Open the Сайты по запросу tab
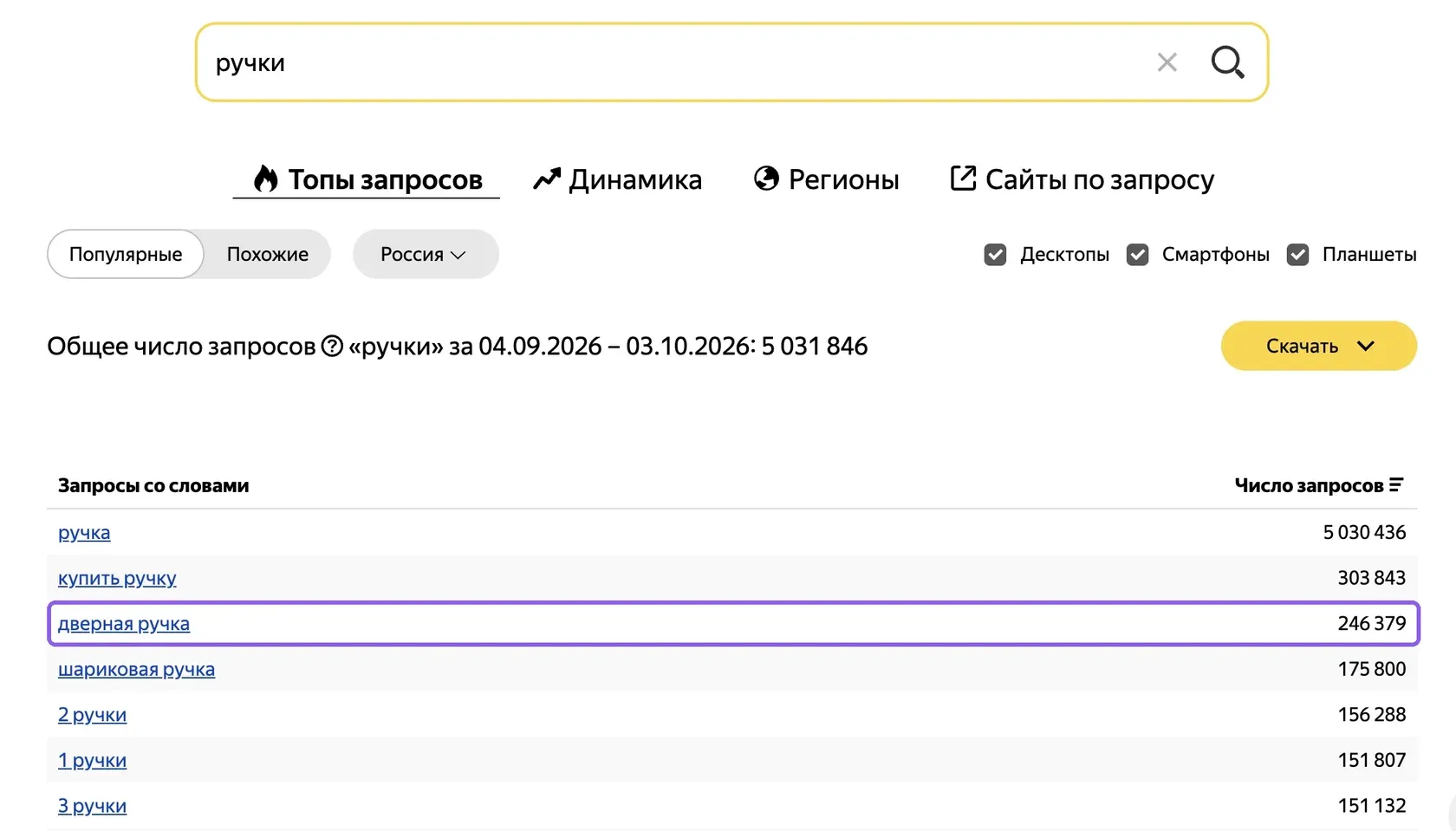Viewport: 1456px width, 831px height. [1082, 179]
